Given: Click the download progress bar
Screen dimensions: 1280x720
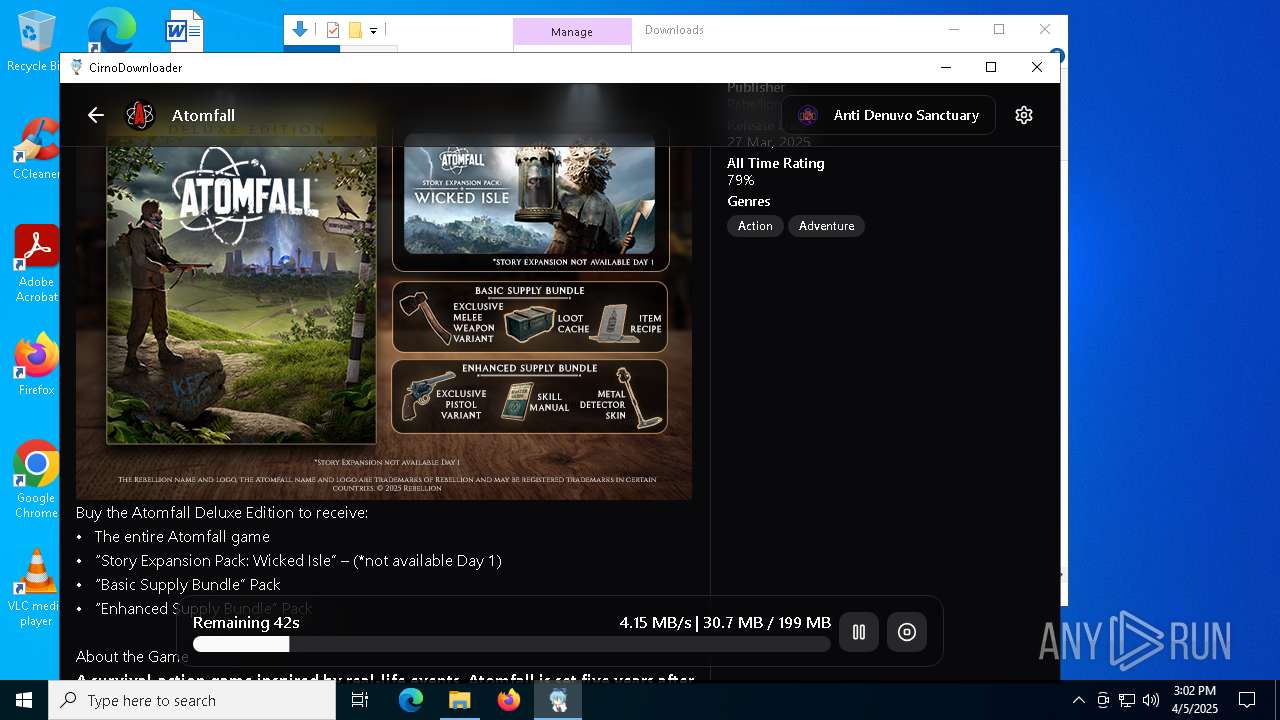Looking at the screenshot, I should point(512,645).
